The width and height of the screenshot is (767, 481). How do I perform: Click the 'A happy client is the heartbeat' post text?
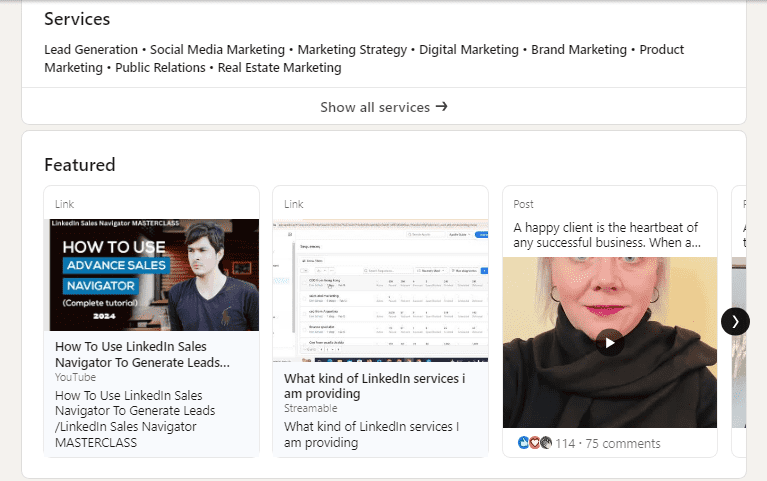tap(607, 235)
